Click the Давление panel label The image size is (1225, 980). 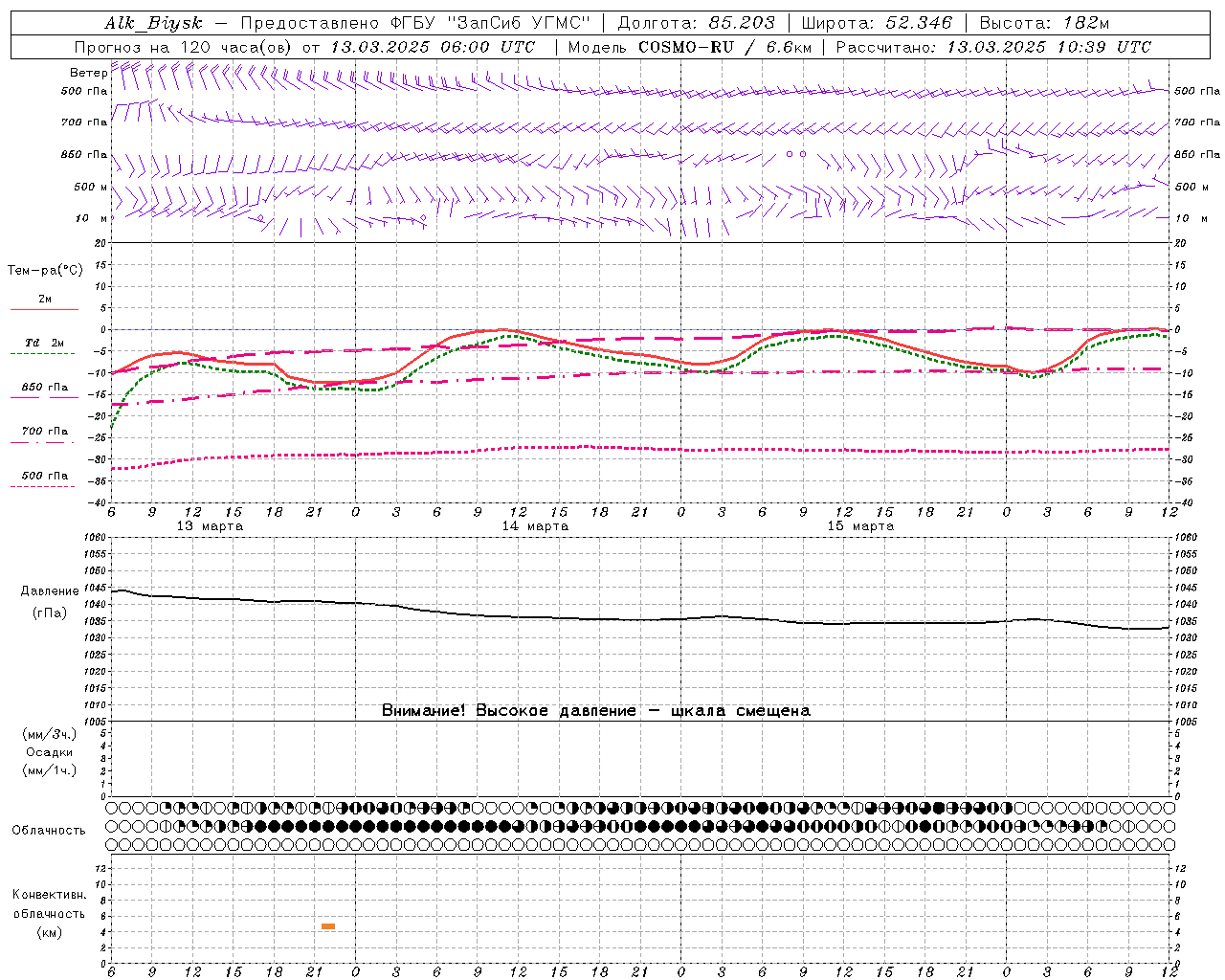pyautogui.click(x=50, y=591)
